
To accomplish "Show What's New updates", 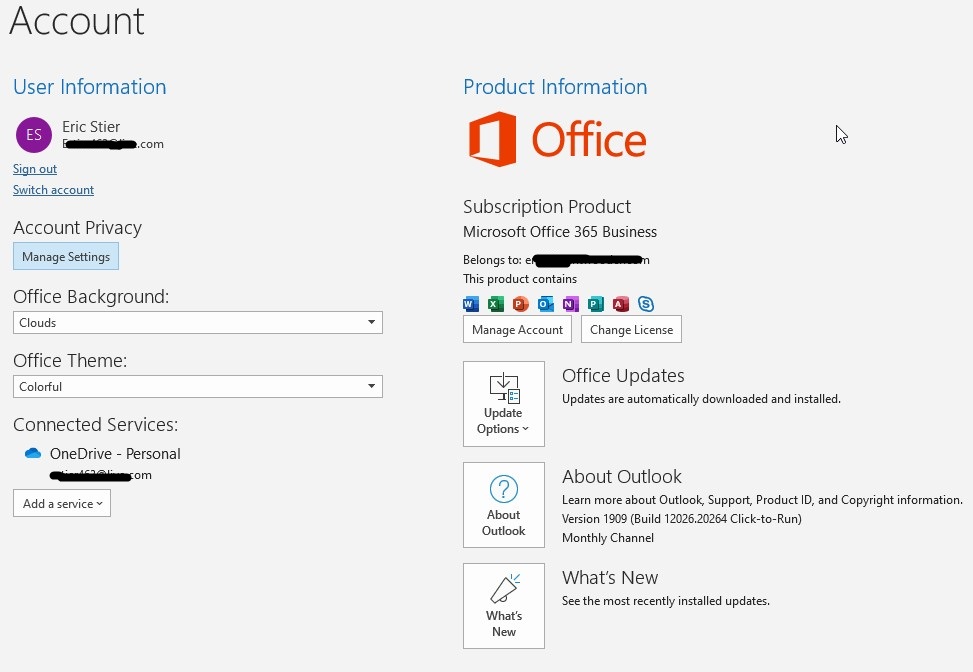I will [x=503, y=606].
